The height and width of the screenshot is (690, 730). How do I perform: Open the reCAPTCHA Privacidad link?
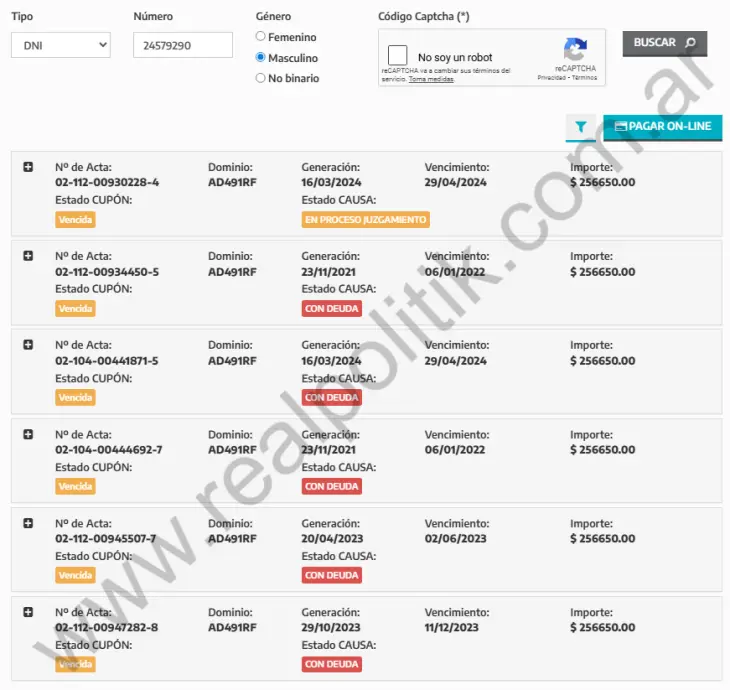click(551, 78)
